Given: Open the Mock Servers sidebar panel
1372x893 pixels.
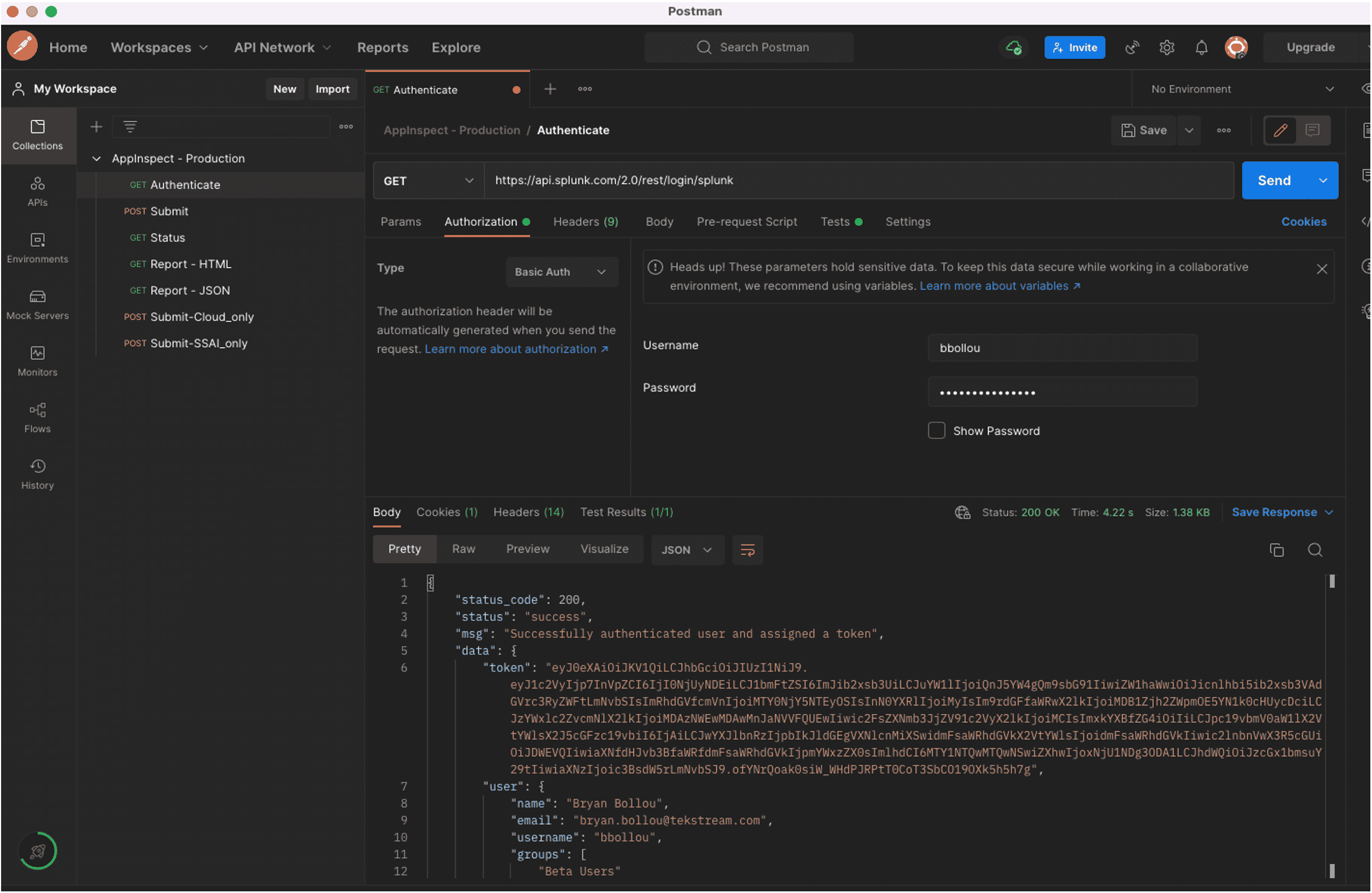Looking at the screenshot, I should 38,305.
